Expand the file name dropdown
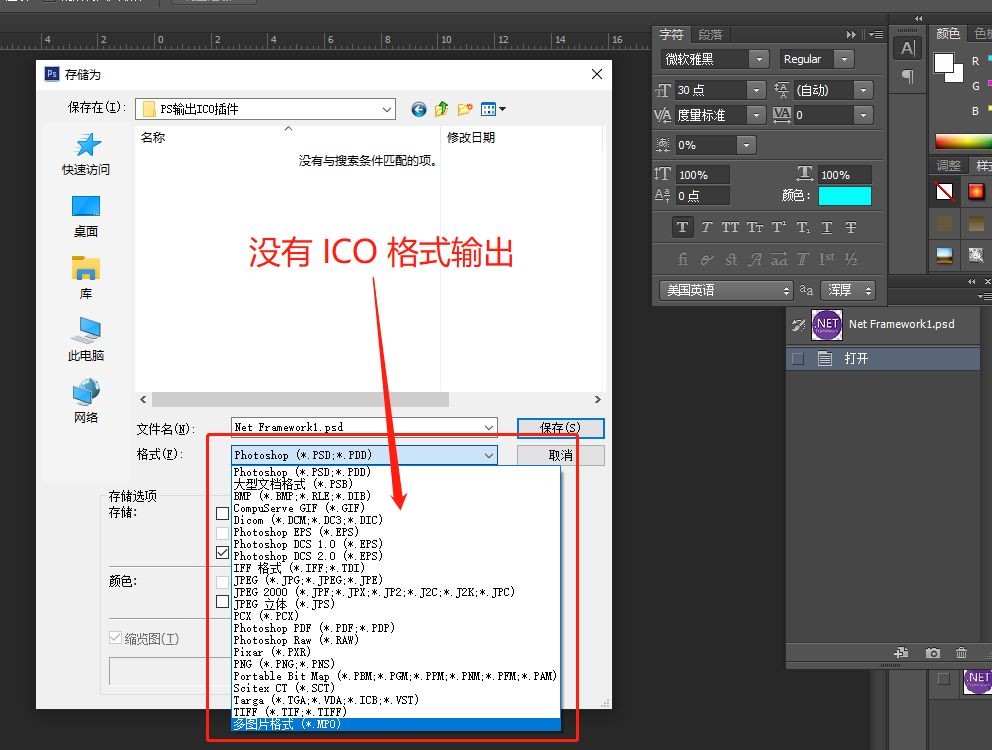 click(488, 428)
